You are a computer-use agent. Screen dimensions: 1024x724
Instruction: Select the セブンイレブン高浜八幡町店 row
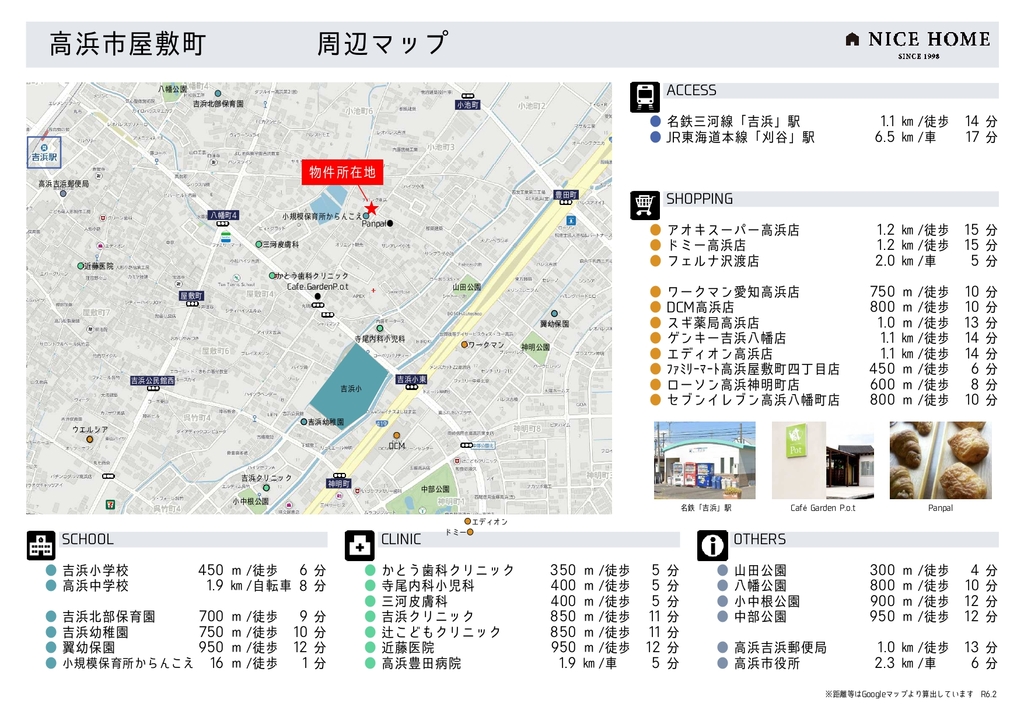[x=824, y=400]
